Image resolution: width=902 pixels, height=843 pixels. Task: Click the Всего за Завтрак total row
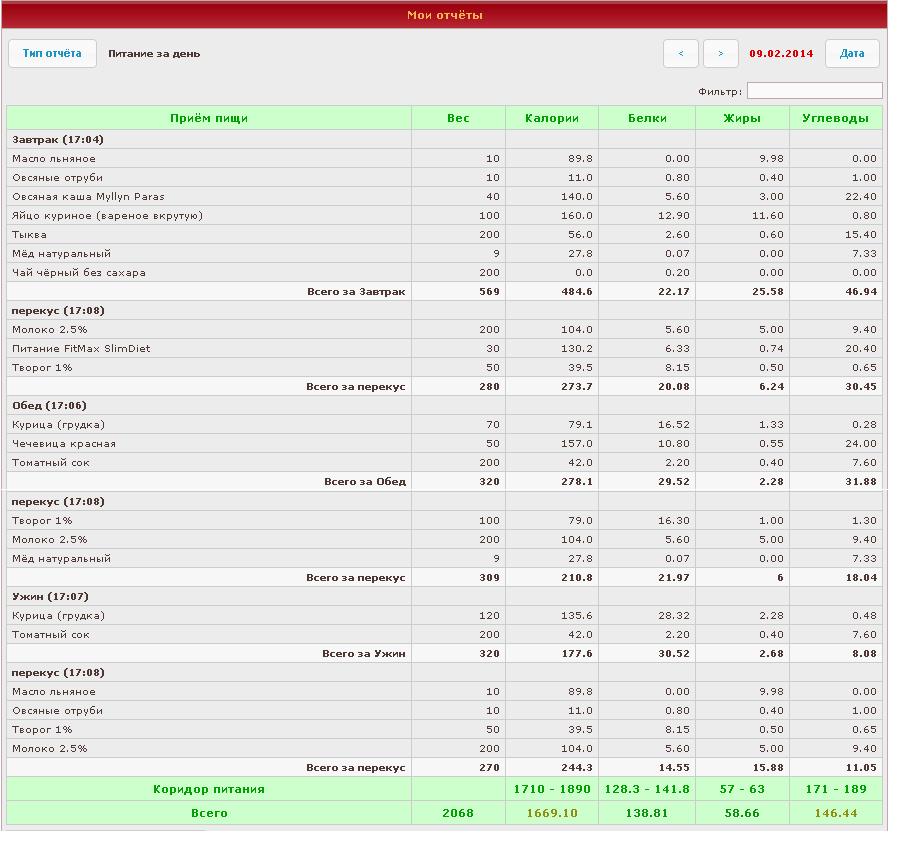click(444, 292)
